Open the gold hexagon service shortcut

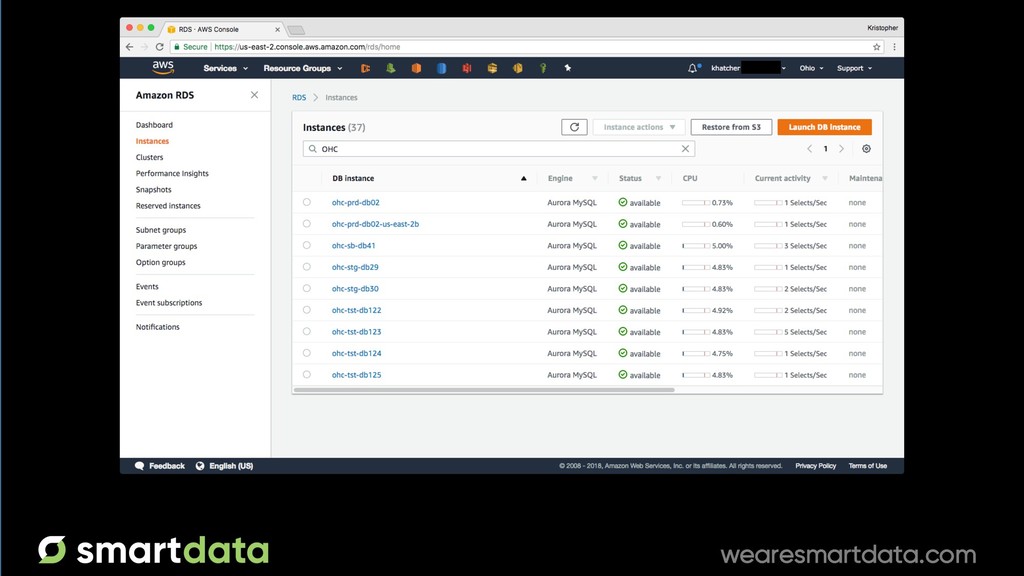point(517,68)
